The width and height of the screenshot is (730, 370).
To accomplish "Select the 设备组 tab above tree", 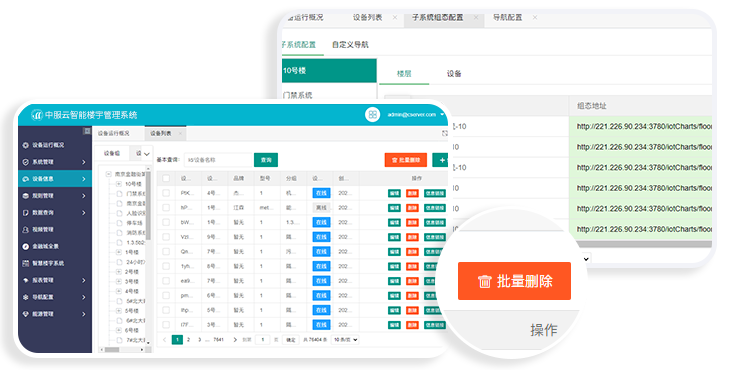I will pos(112,153).
